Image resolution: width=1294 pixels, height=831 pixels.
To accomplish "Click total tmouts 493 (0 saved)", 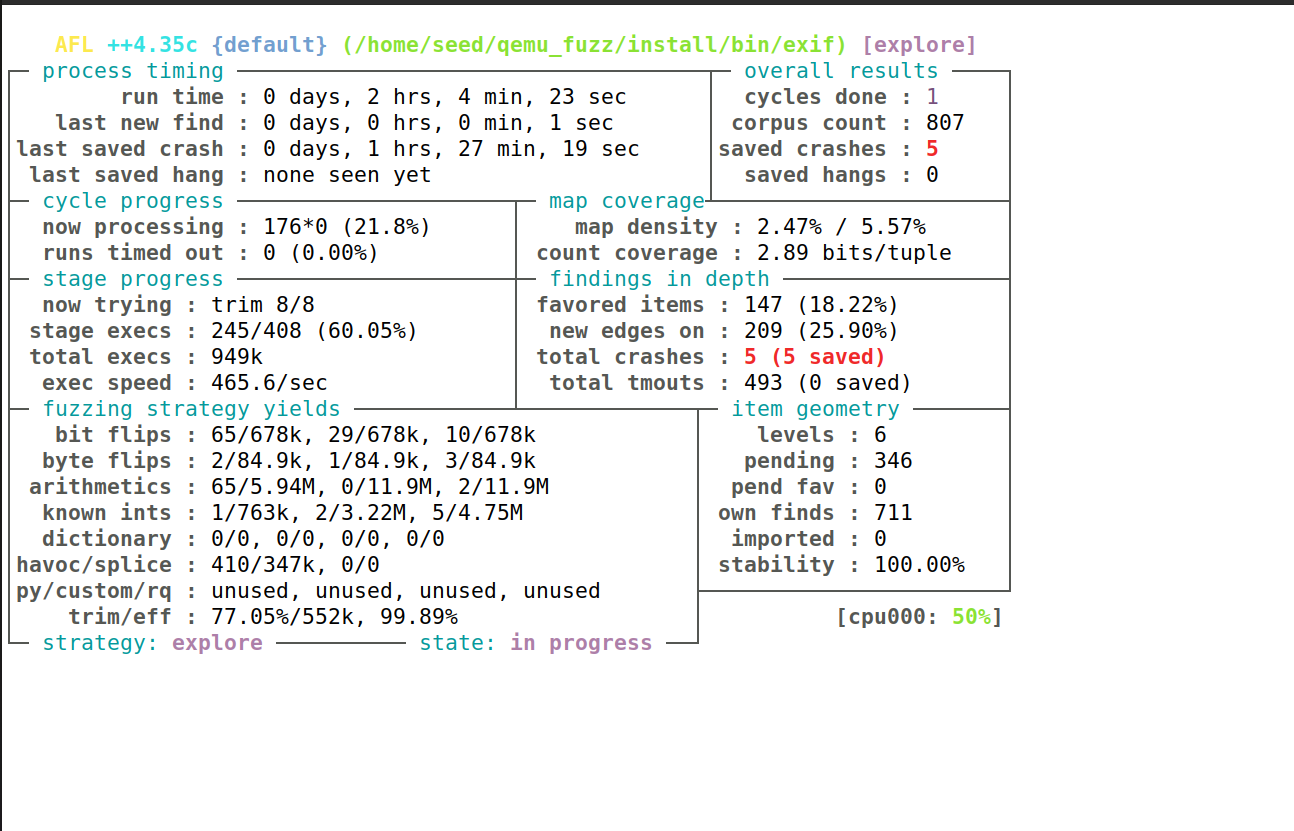I will pyautogui.click(x=828, y=383).
